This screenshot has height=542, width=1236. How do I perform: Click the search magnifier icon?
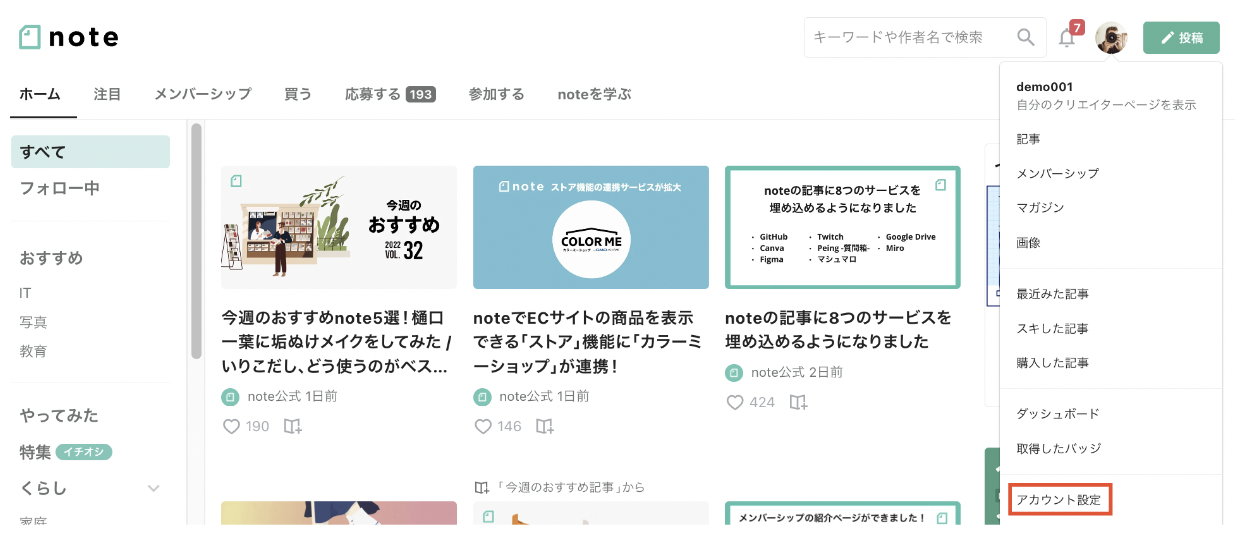[1026, 37]
